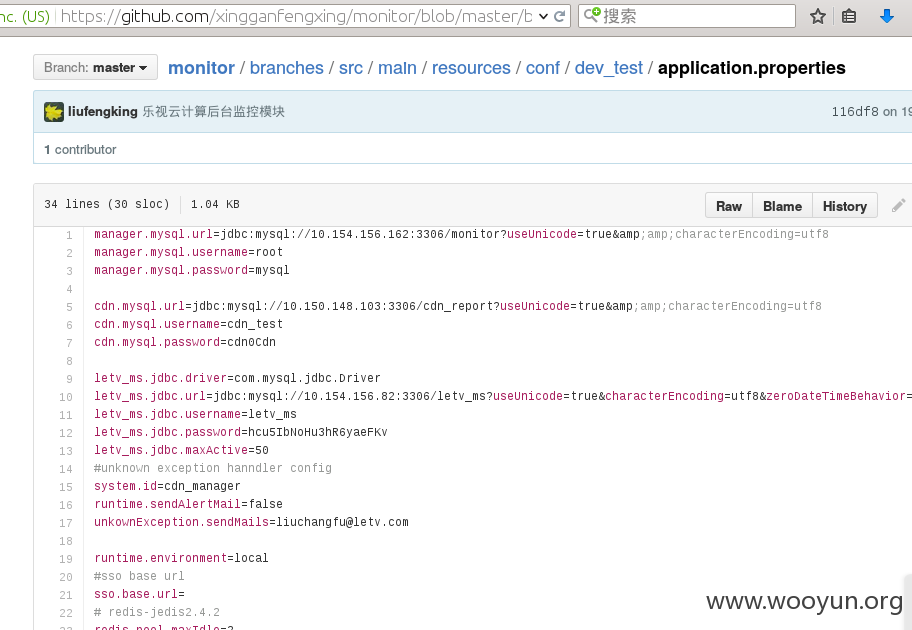Click the unkownException.sendMails line

251,522
